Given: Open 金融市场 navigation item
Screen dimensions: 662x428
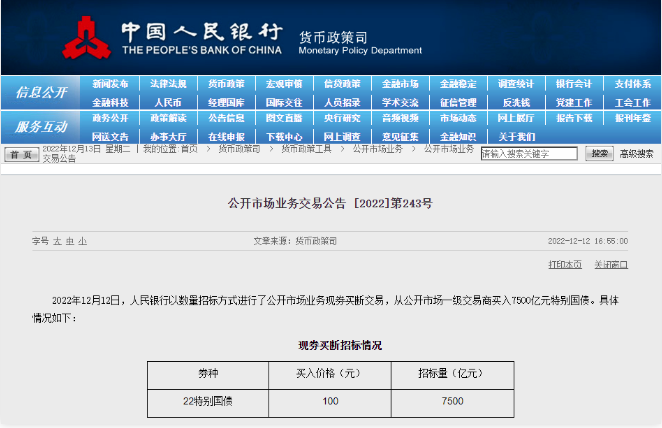Looking at the screenshot, I should (x=400, y=84).
